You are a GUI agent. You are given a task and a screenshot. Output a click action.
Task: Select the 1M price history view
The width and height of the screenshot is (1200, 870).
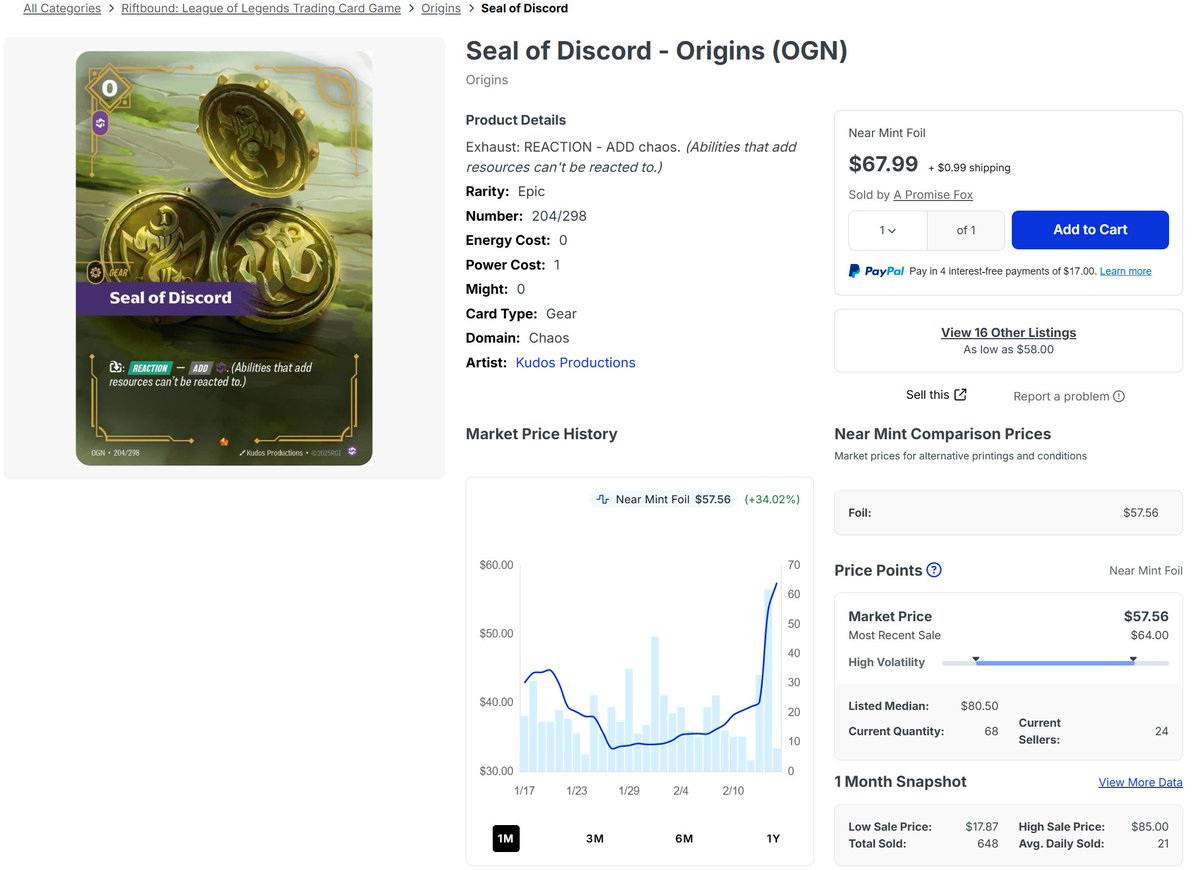click(505, 839)
